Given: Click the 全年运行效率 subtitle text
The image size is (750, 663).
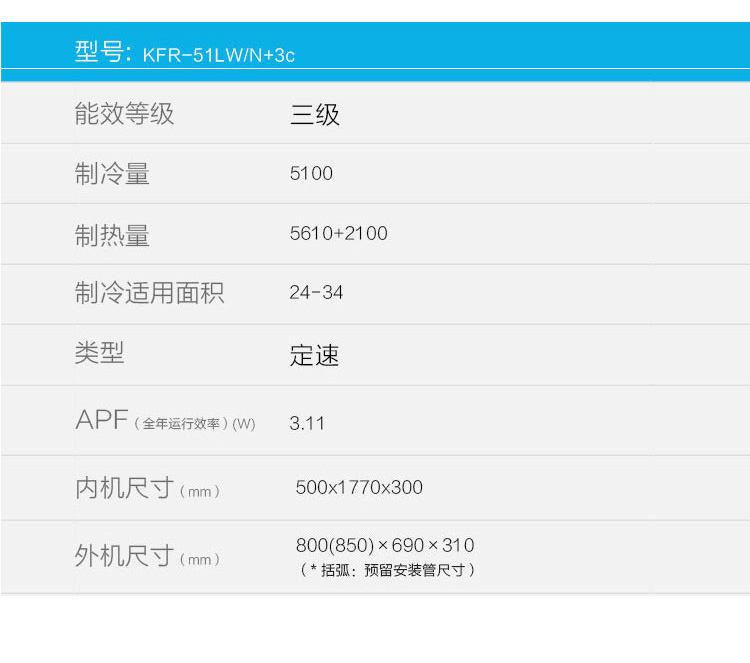Looking at the screenshot, I should pyautogui.click(x=182, y=424).
